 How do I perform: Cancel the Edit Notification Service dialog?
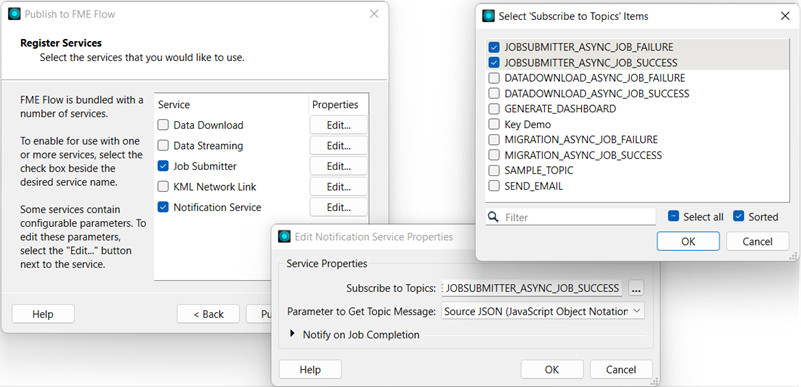(x=621, y=370)
